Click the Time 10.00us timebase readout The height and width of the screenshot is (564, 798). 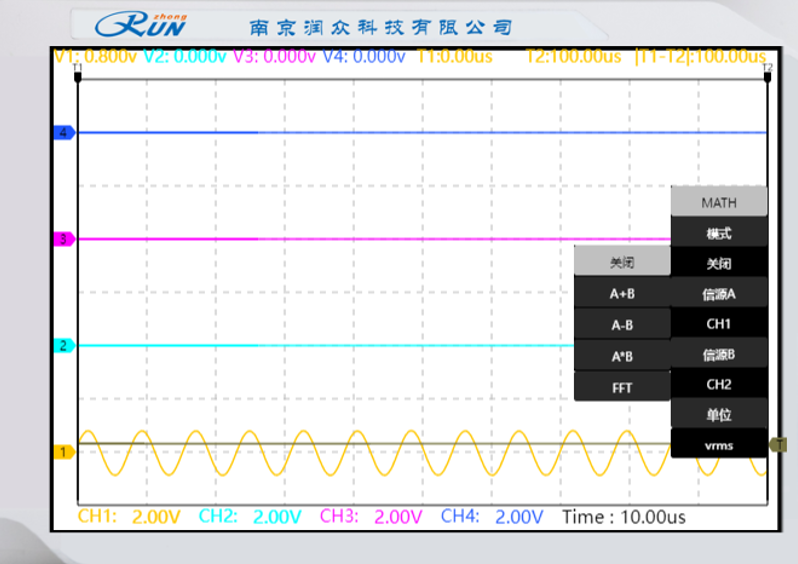624,517
